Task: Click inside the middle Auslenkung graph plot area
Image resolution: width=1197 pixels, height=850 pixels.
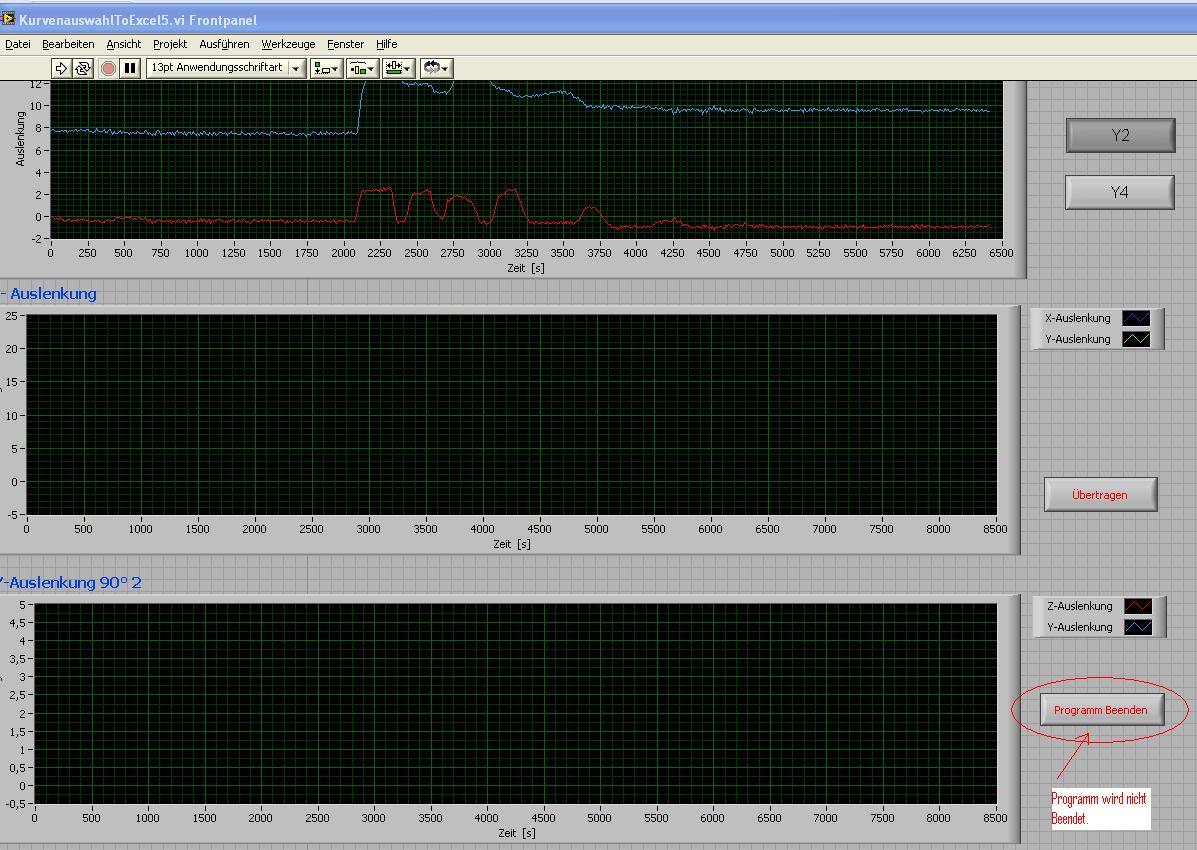Action: (x=511, y=415)
